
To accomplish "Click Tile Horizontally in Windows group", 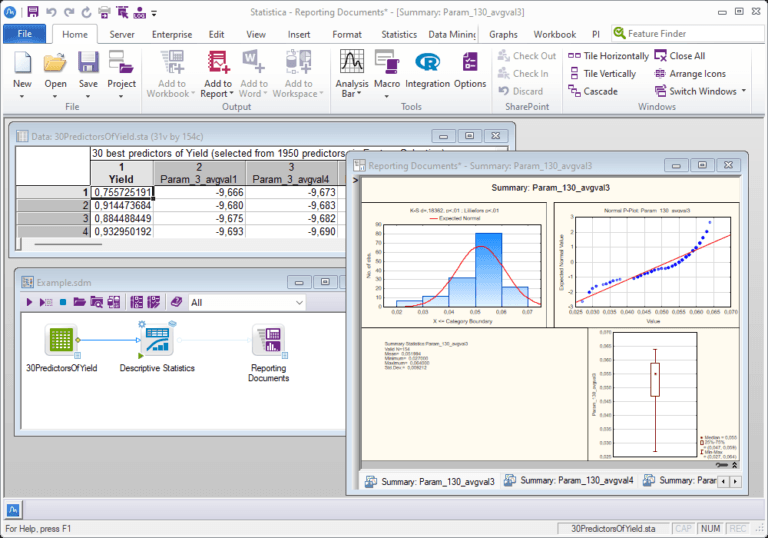I will 608,56.
